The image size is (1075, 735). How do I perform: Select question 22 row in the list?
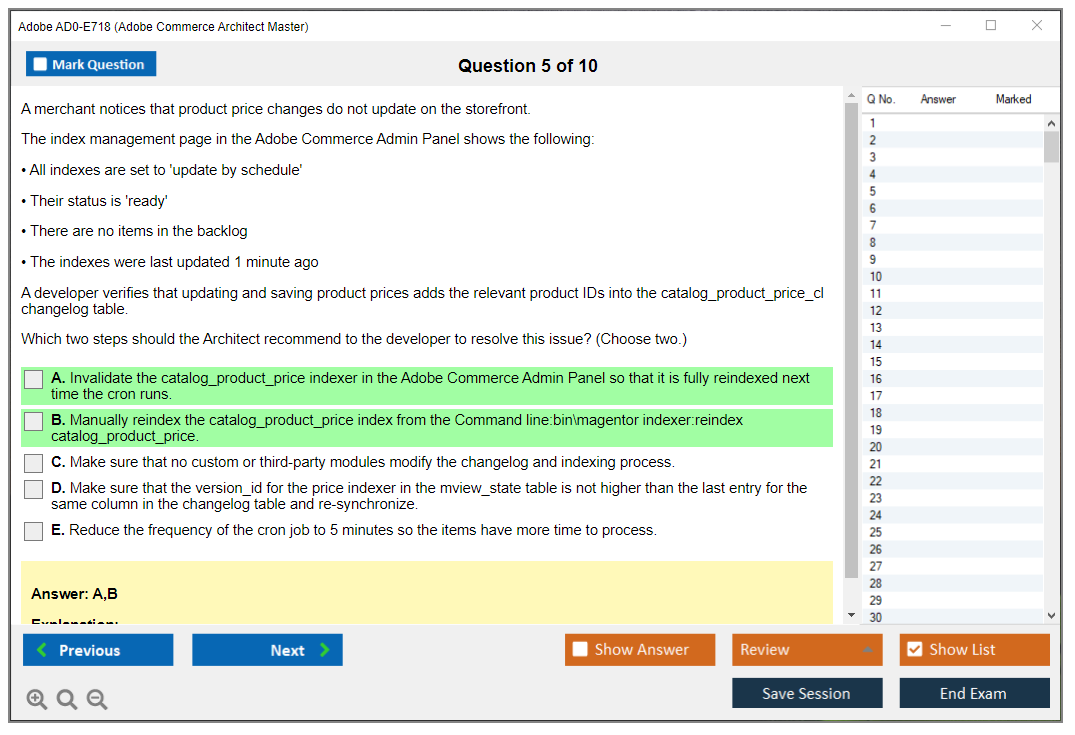876,481
